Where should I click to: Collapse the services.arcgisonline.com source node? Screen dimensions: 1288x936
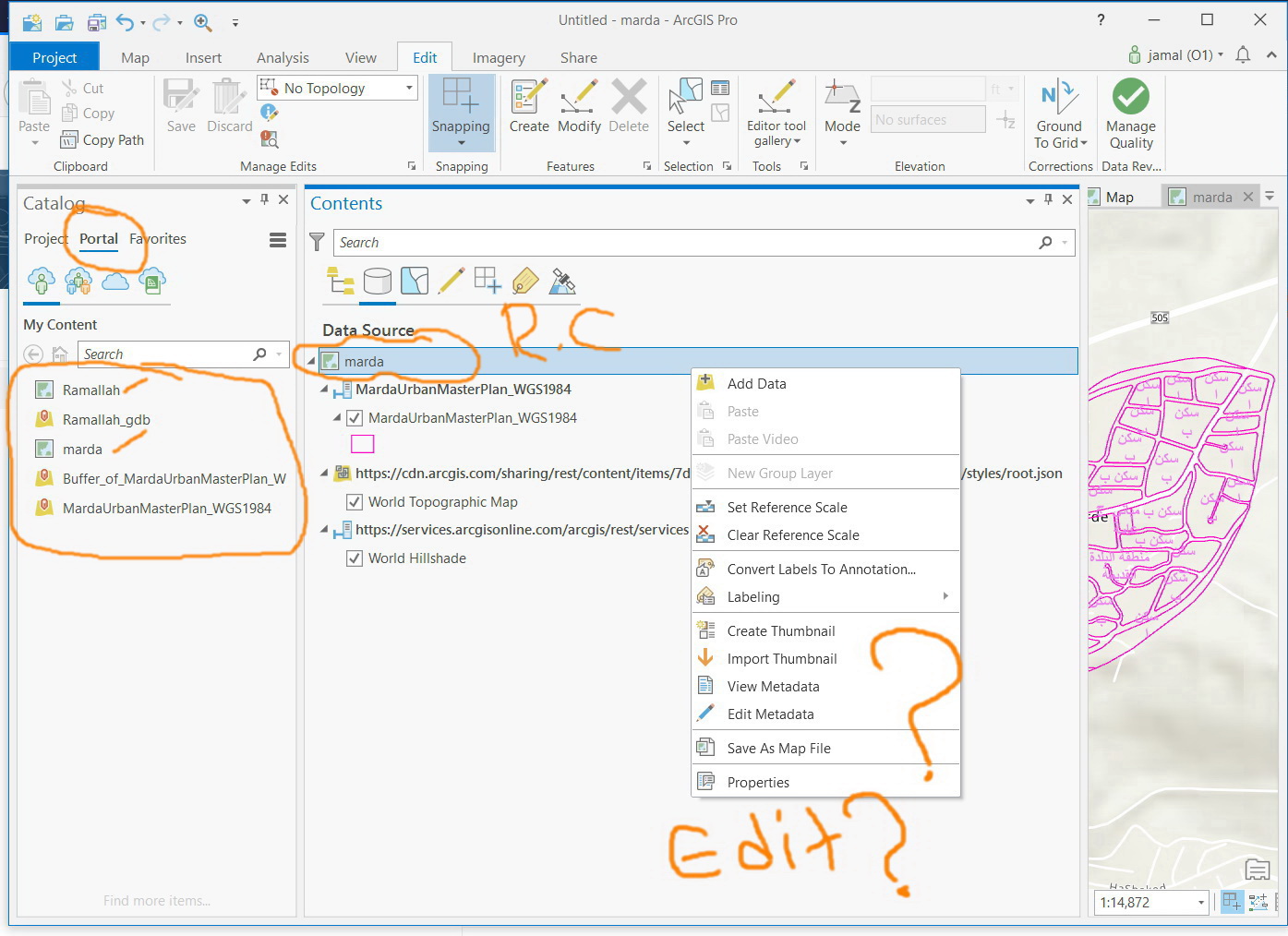(x=324, y=530)
